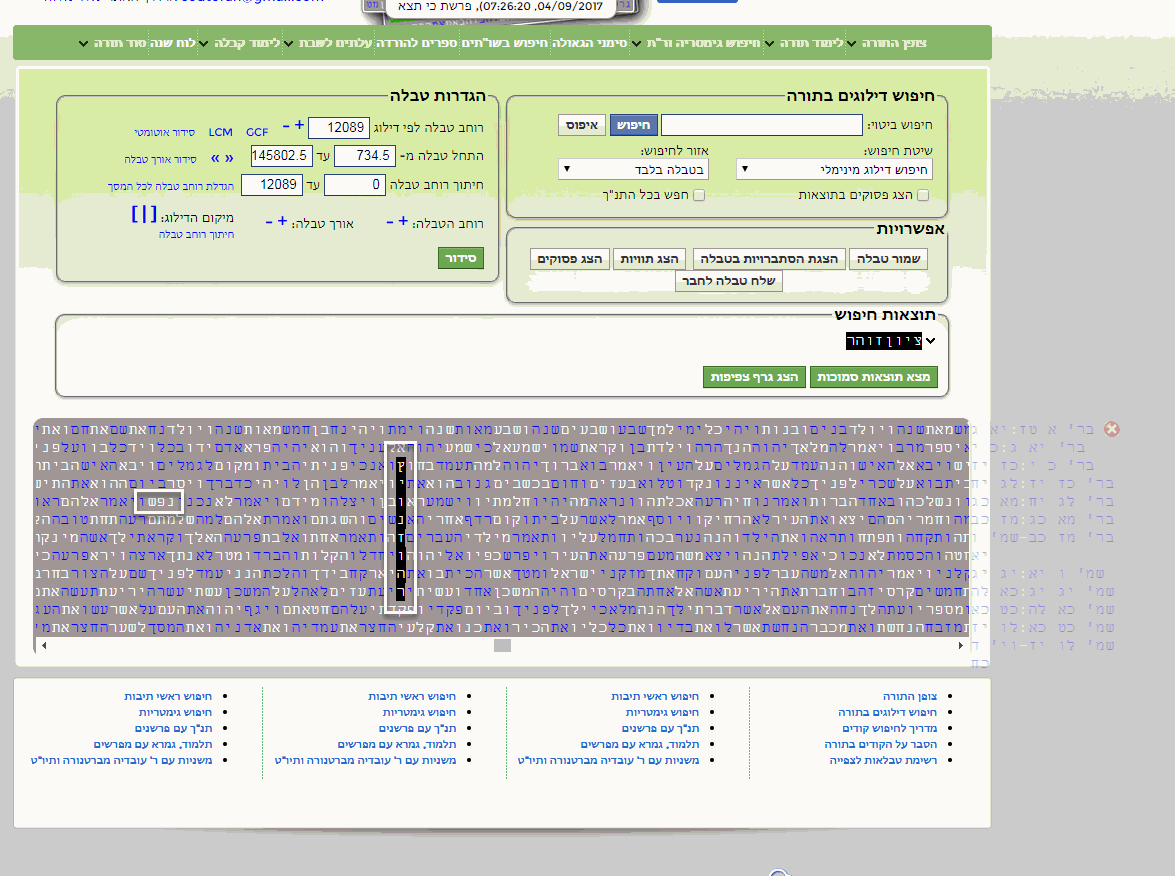This screenshot has height=876, width=1175.
Task: Click the חיפוש ביטוי text input field
Action: pos(761,125)
